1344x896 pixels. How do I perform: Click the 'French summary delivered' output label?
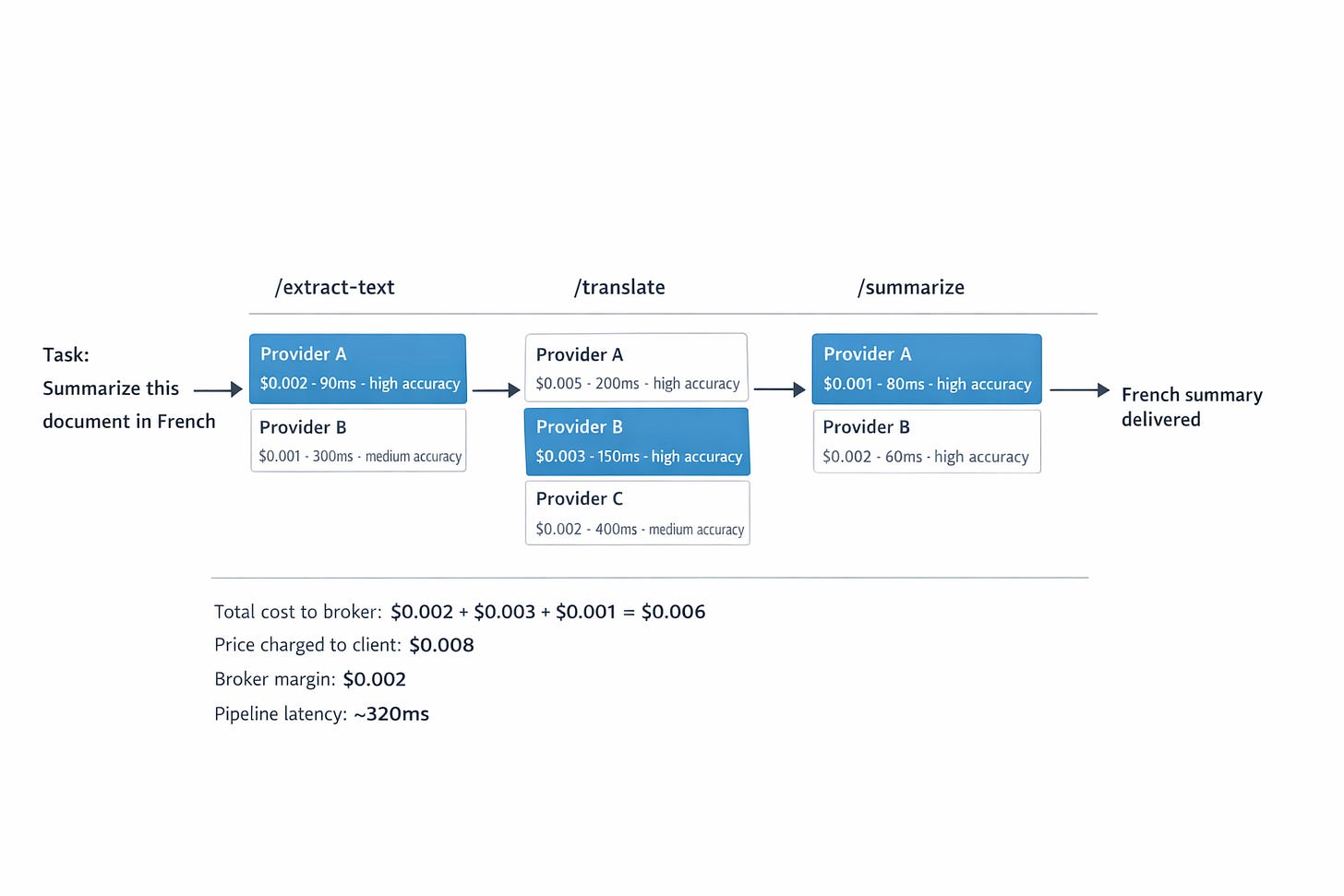click(1192, 407)
